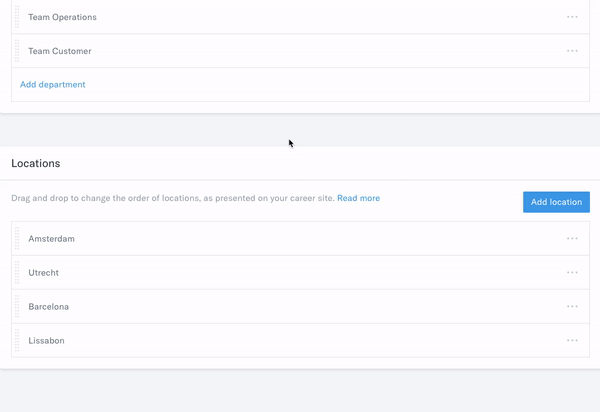Open the Read more link
600x412 pixels.
(x=359, y=198)
